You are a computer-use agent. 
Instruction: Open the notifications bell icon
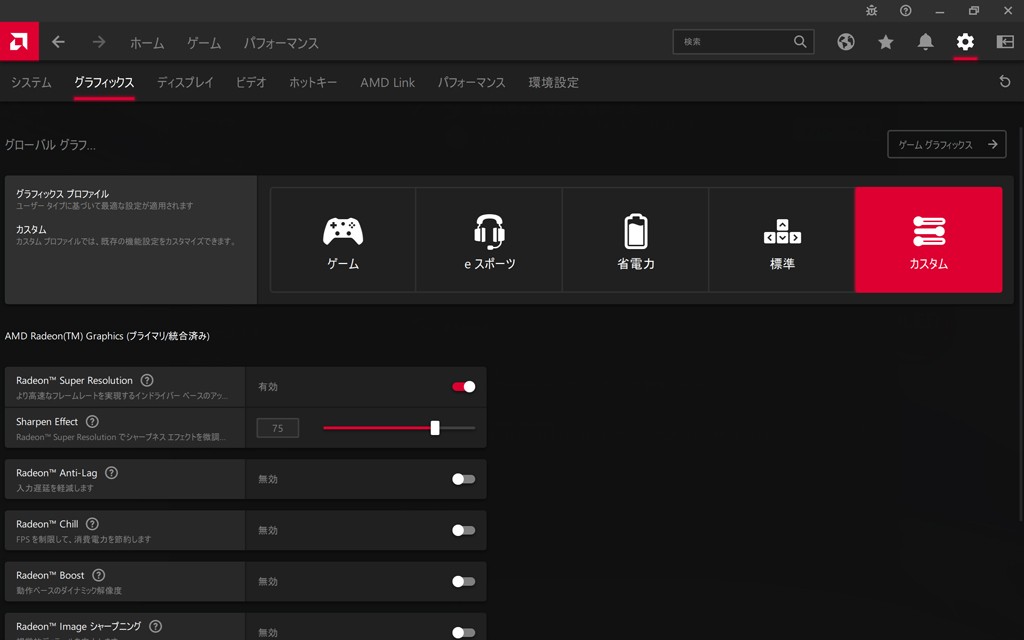click(926, 42)
